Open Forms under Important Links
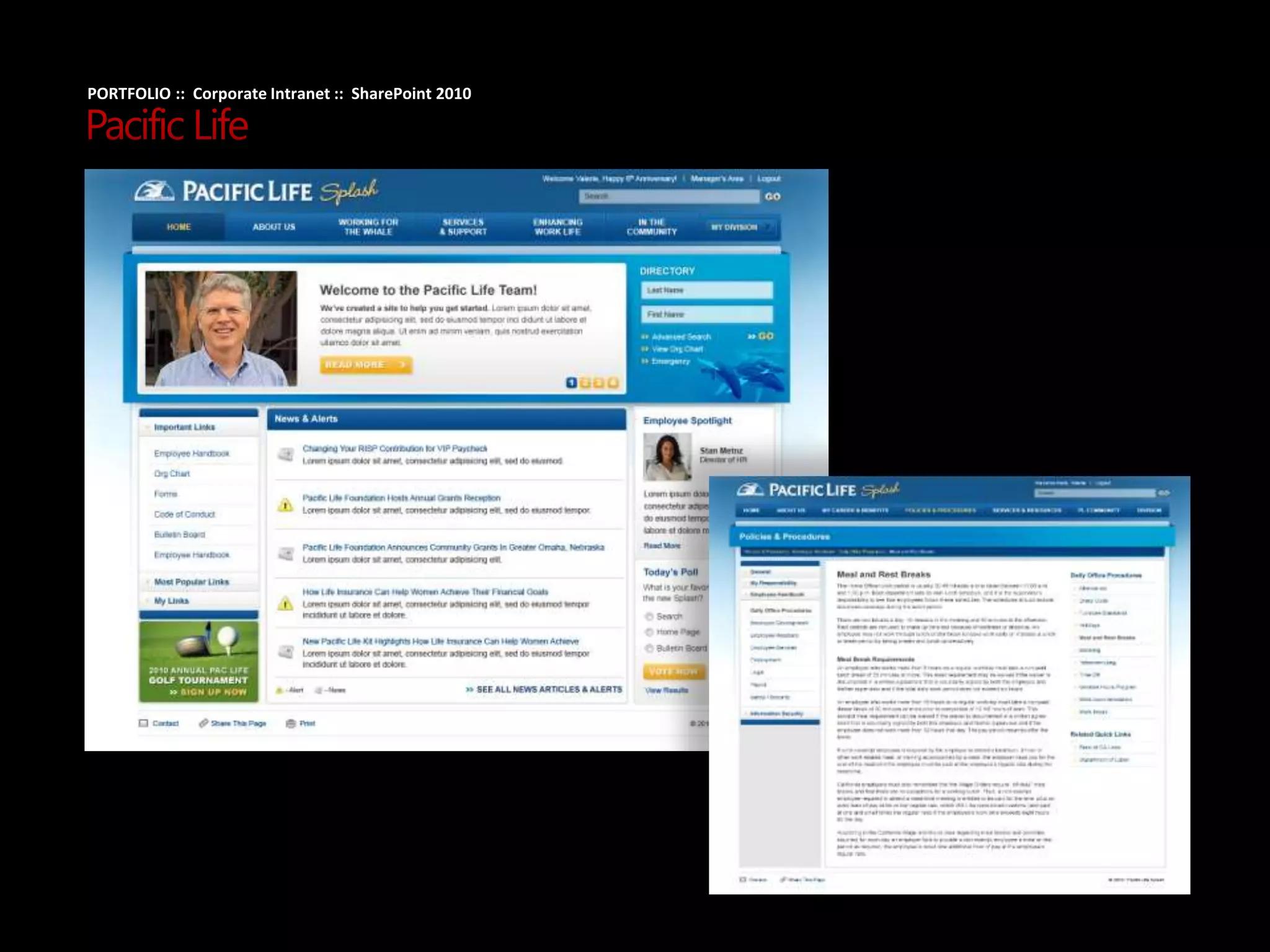 click(x=166, y=494)
